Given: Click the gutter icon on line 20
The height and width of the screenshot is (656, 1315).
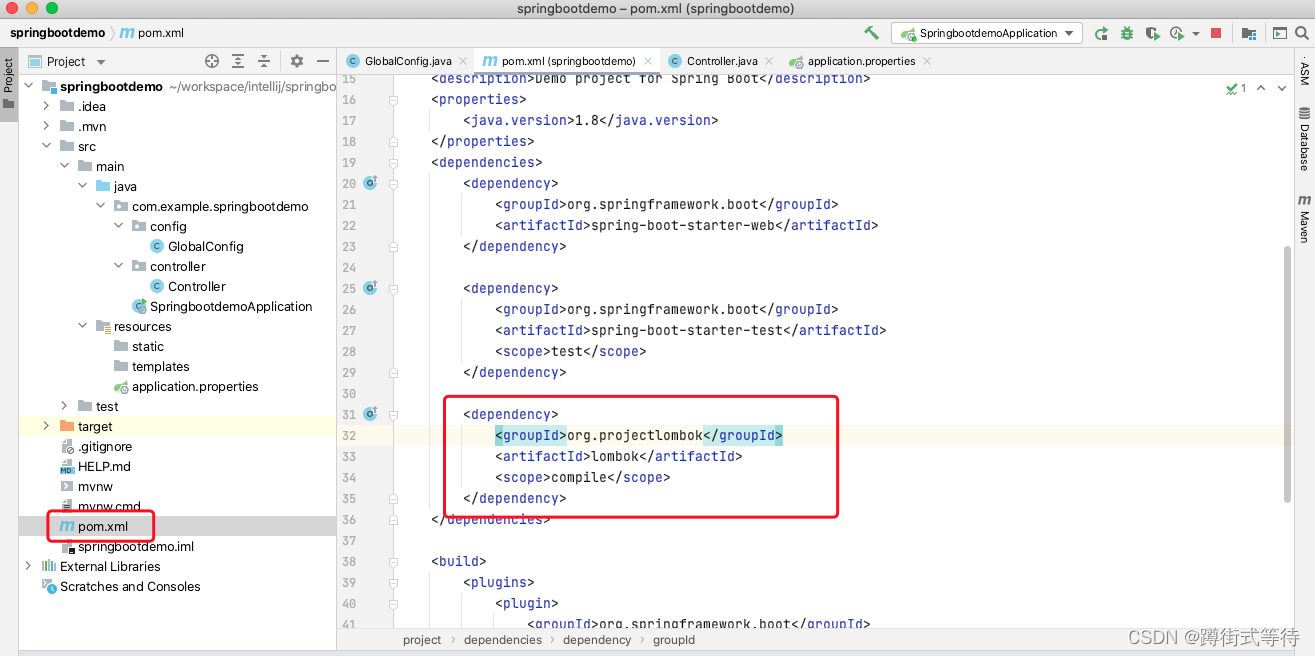Looking at the screenshot, I should click(x=370, y=183).
